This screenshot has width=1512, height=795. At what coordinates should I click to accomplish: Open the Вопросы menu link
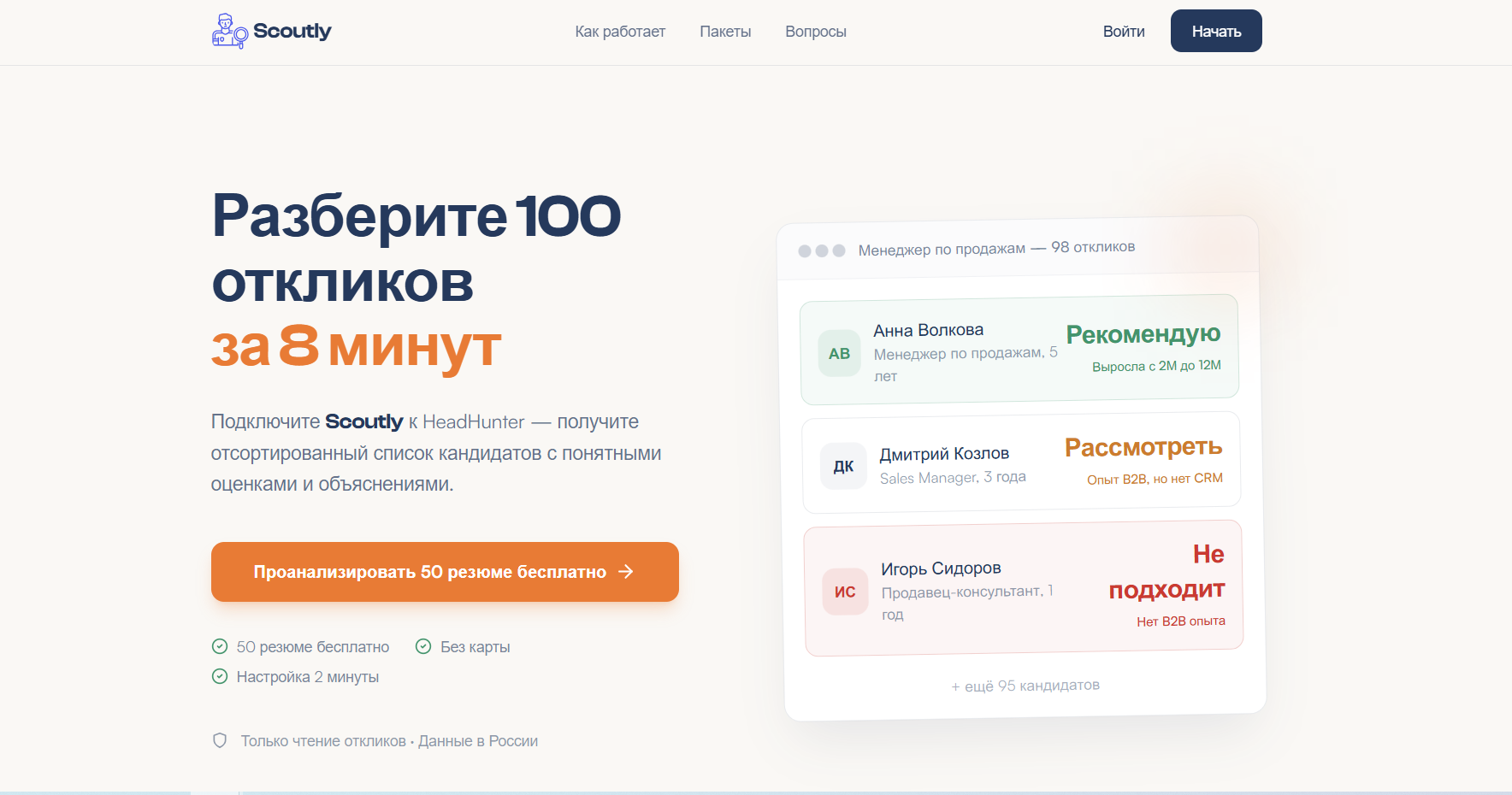click(816, 32)
